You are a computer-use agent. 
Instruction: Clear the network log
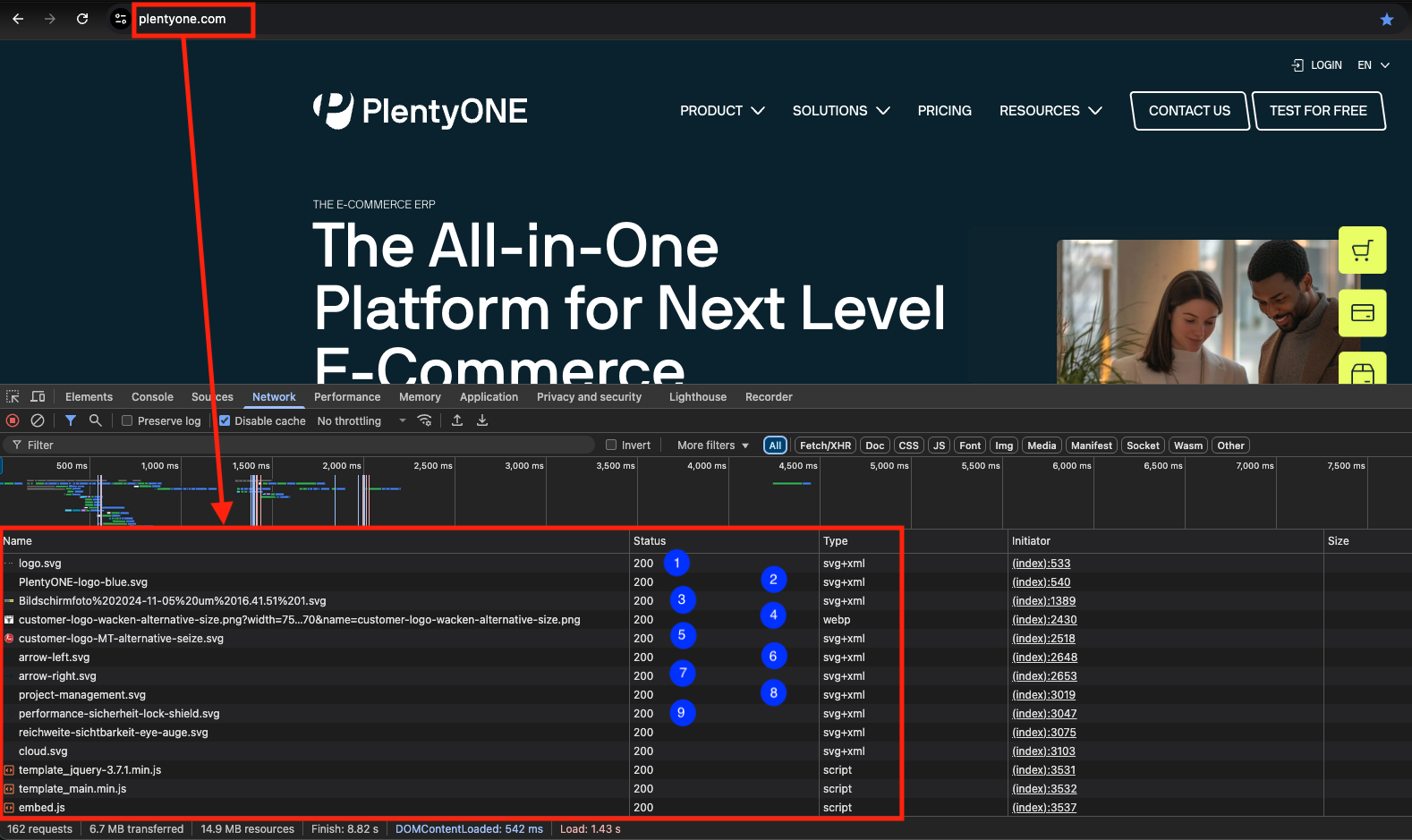(x=38, y=420)
